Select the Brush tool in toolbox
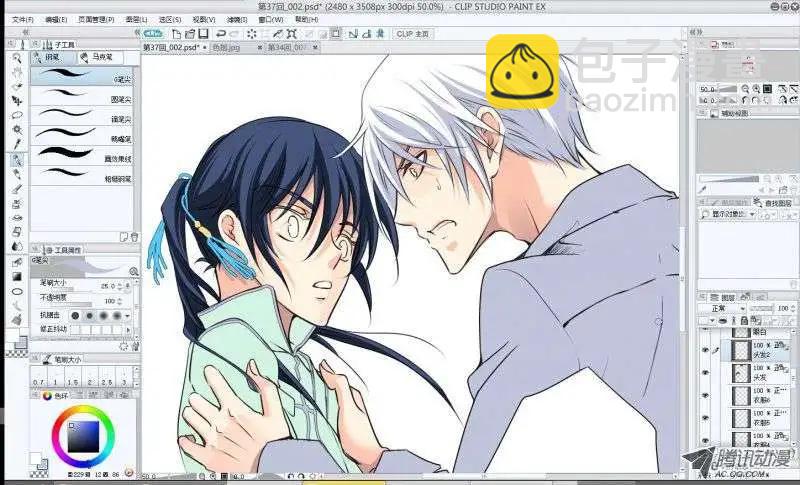The image size is (800, 485). [x=17, y=189]
